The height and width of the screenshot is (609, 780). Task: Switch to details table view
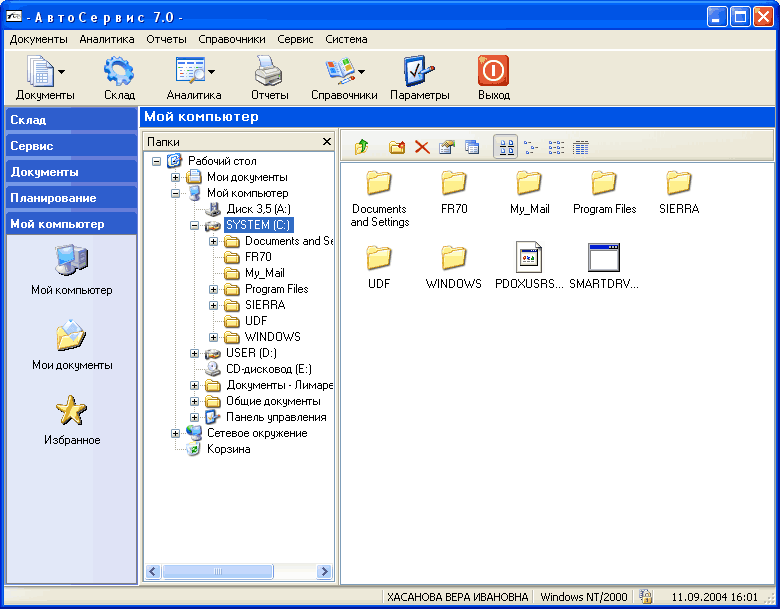[581, 148]
